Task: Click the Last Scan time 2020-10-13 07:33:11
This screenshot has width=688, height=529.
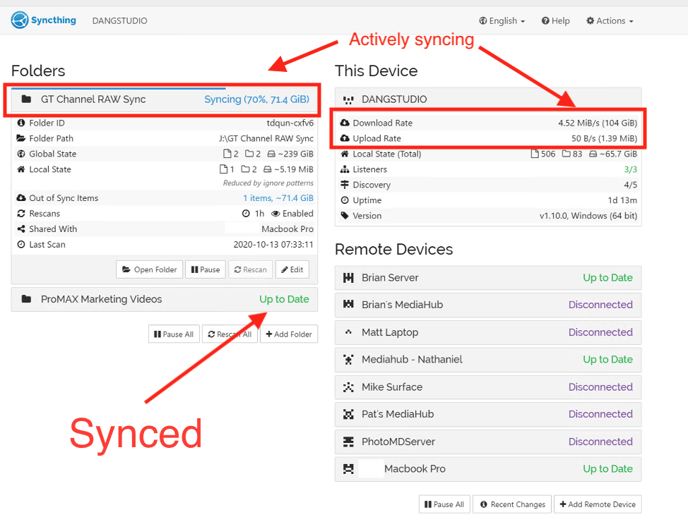Action: pyautogui.click(x=273, y=244)
